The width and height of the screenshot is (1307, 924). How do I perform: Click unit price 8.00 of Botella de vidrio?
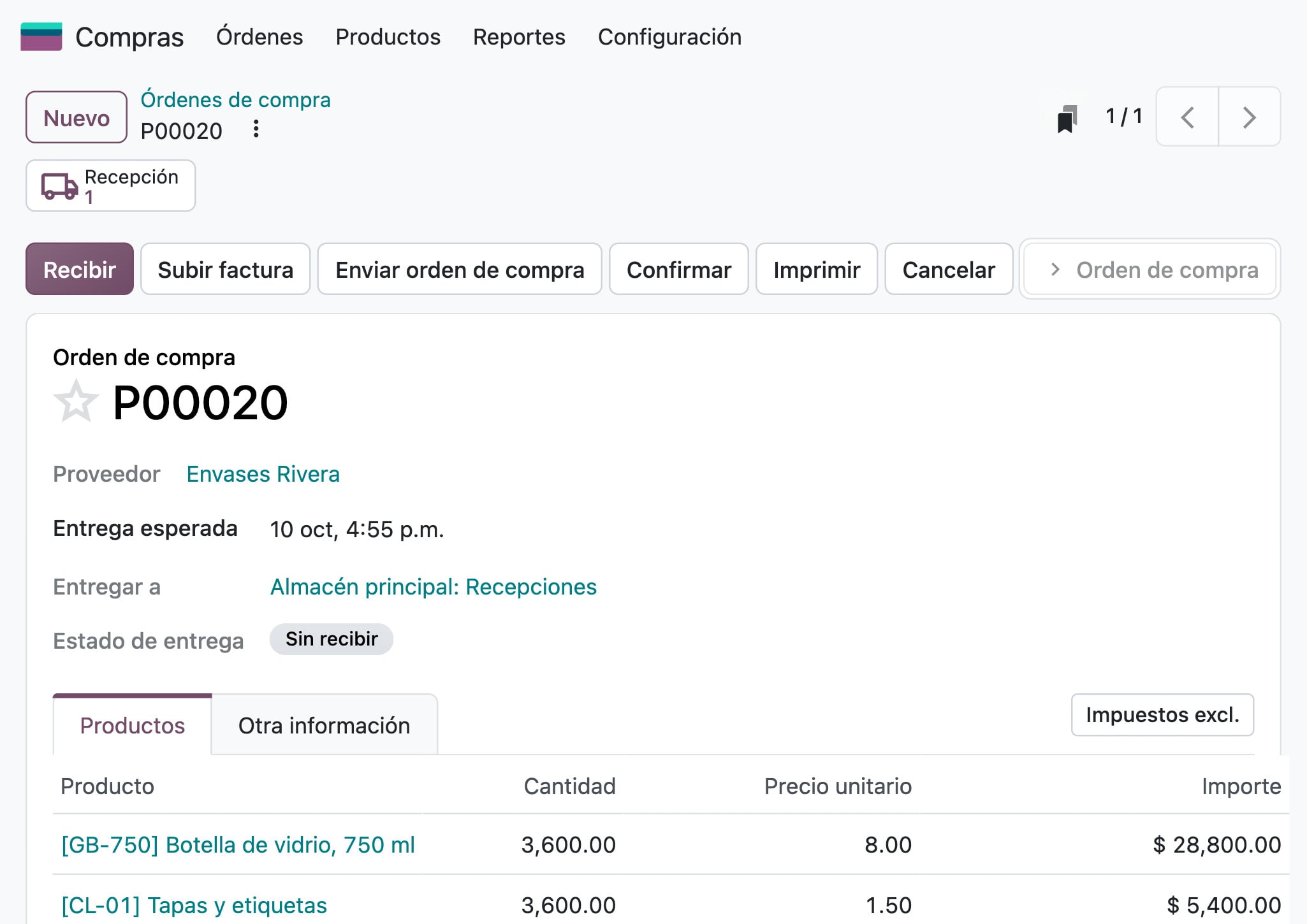888,844
